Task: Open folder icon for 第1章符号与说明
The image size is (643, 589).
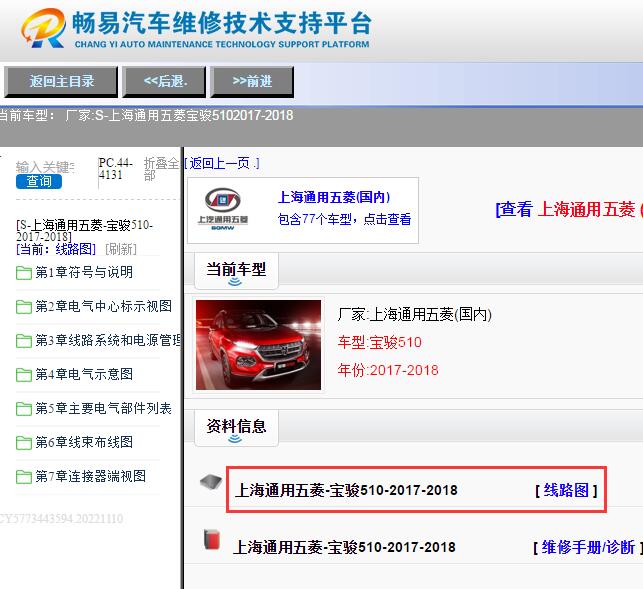Action: 24,273
